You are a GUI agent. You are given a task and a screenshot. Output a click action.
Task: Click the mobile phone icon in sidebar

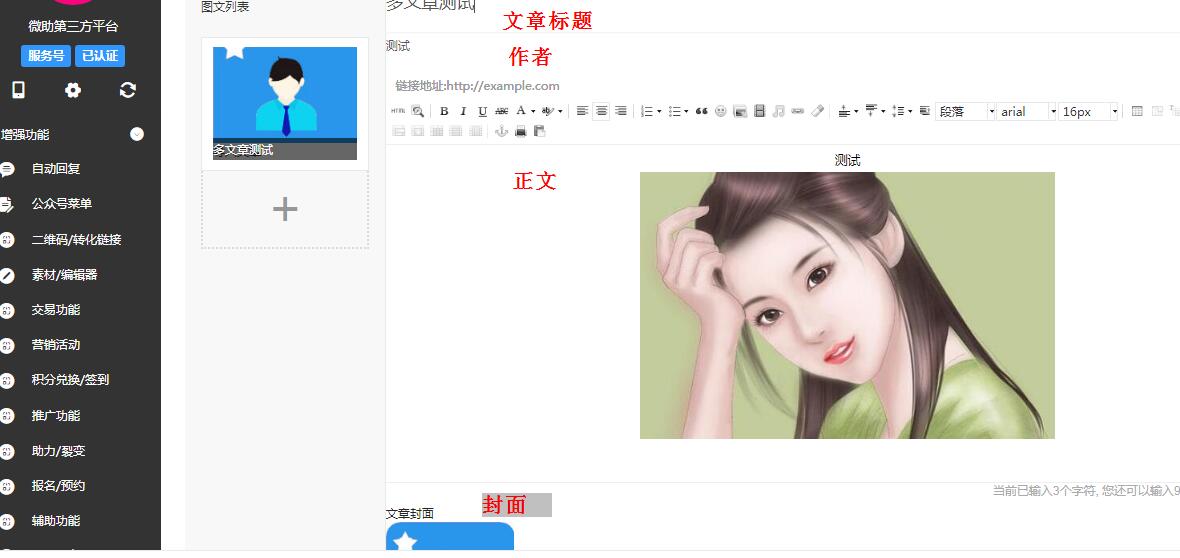point(18,90)
